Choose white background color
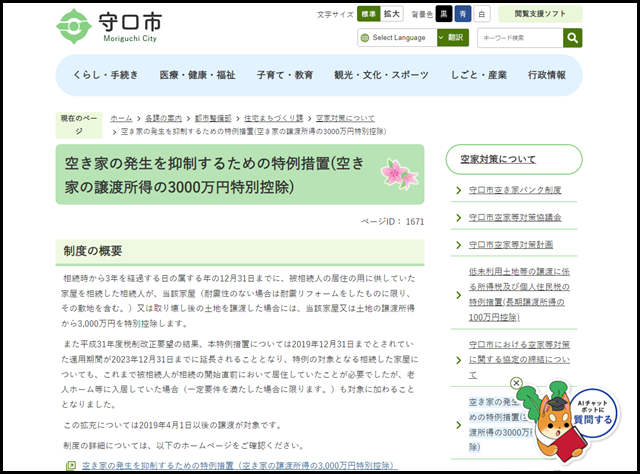This screenshot has height=474, width=640. (482, 14)
